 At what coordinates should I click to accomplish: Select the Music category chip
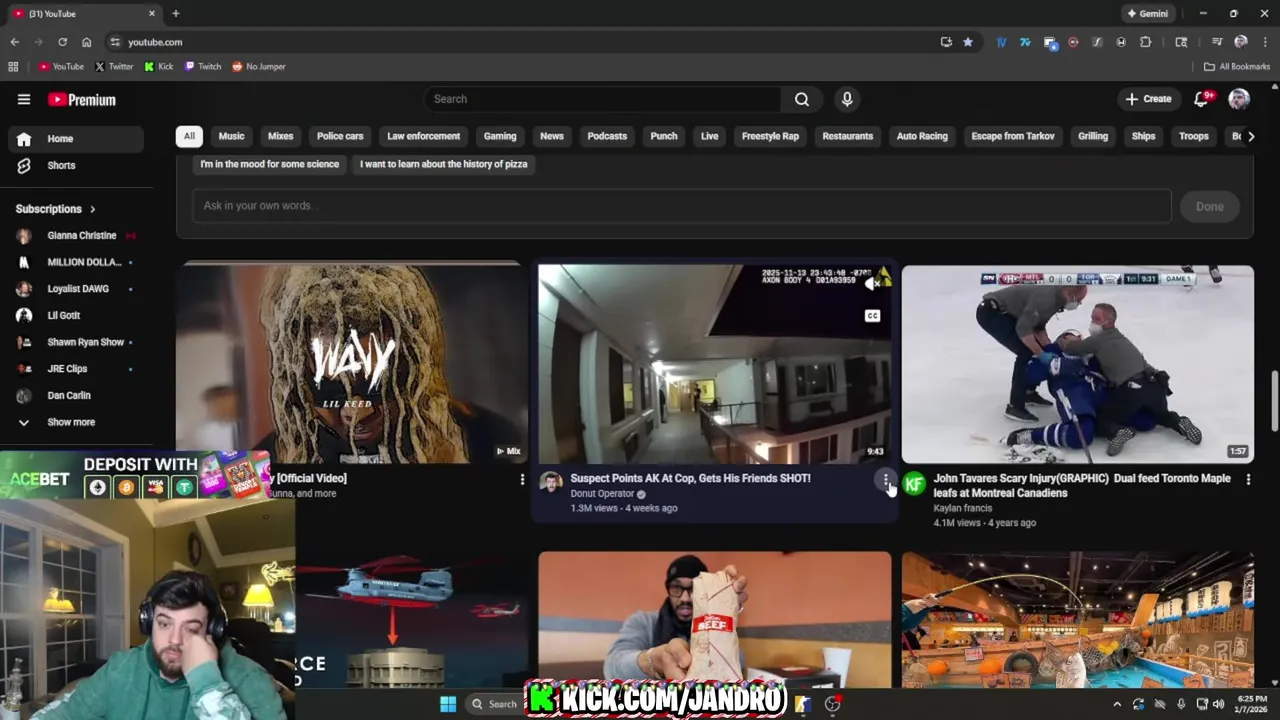point(231,136)
